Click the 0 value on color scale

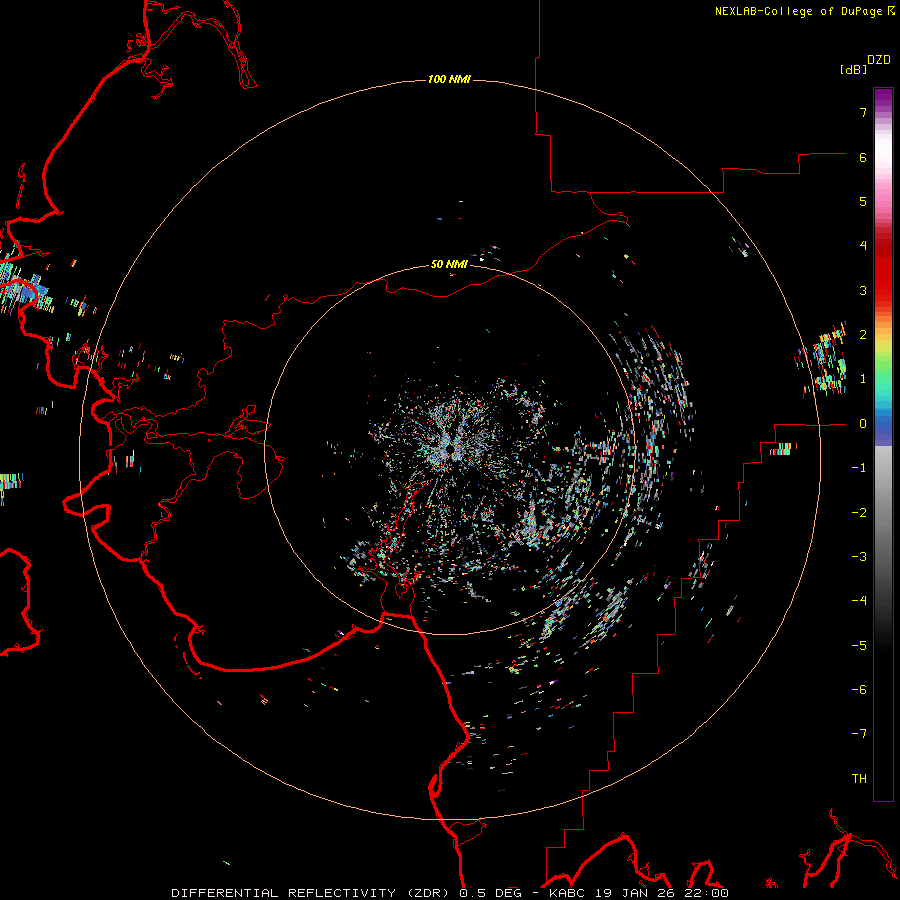point(863,424)
